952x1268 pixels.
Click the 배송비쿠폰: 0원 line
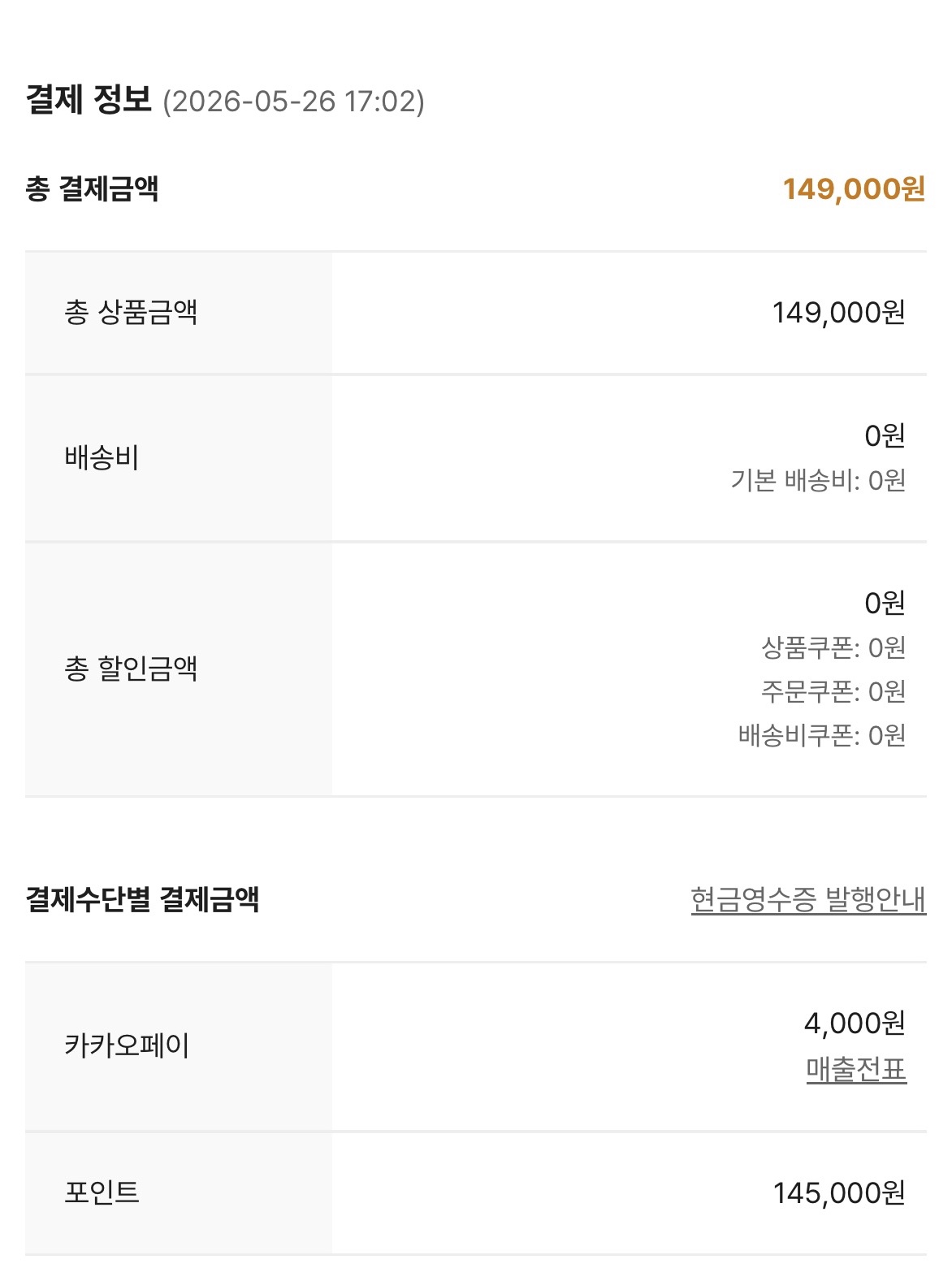822,735
